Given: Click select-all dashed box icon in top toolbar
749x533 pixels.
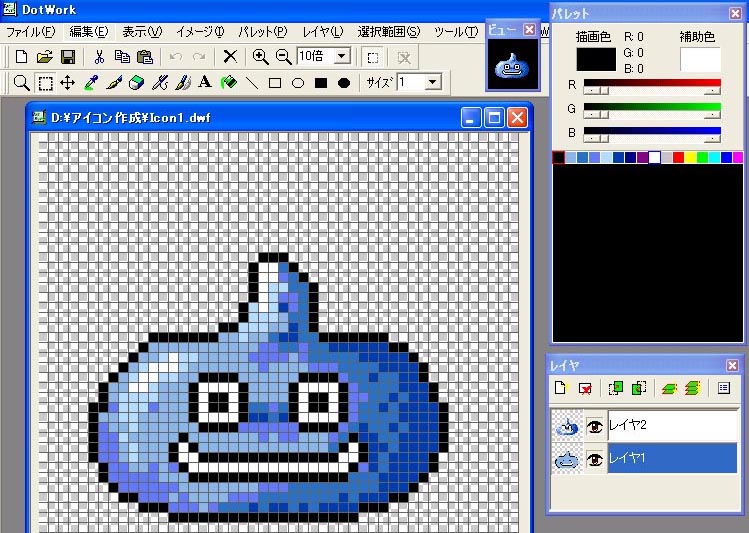Looking at the screenshot, I should [x=373, y=58].
